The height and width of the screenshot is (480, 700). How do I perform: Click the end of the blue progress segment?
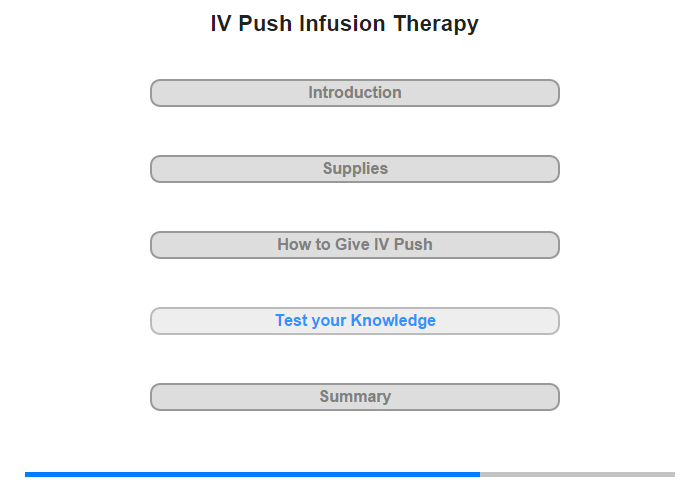tap(479, 474)
